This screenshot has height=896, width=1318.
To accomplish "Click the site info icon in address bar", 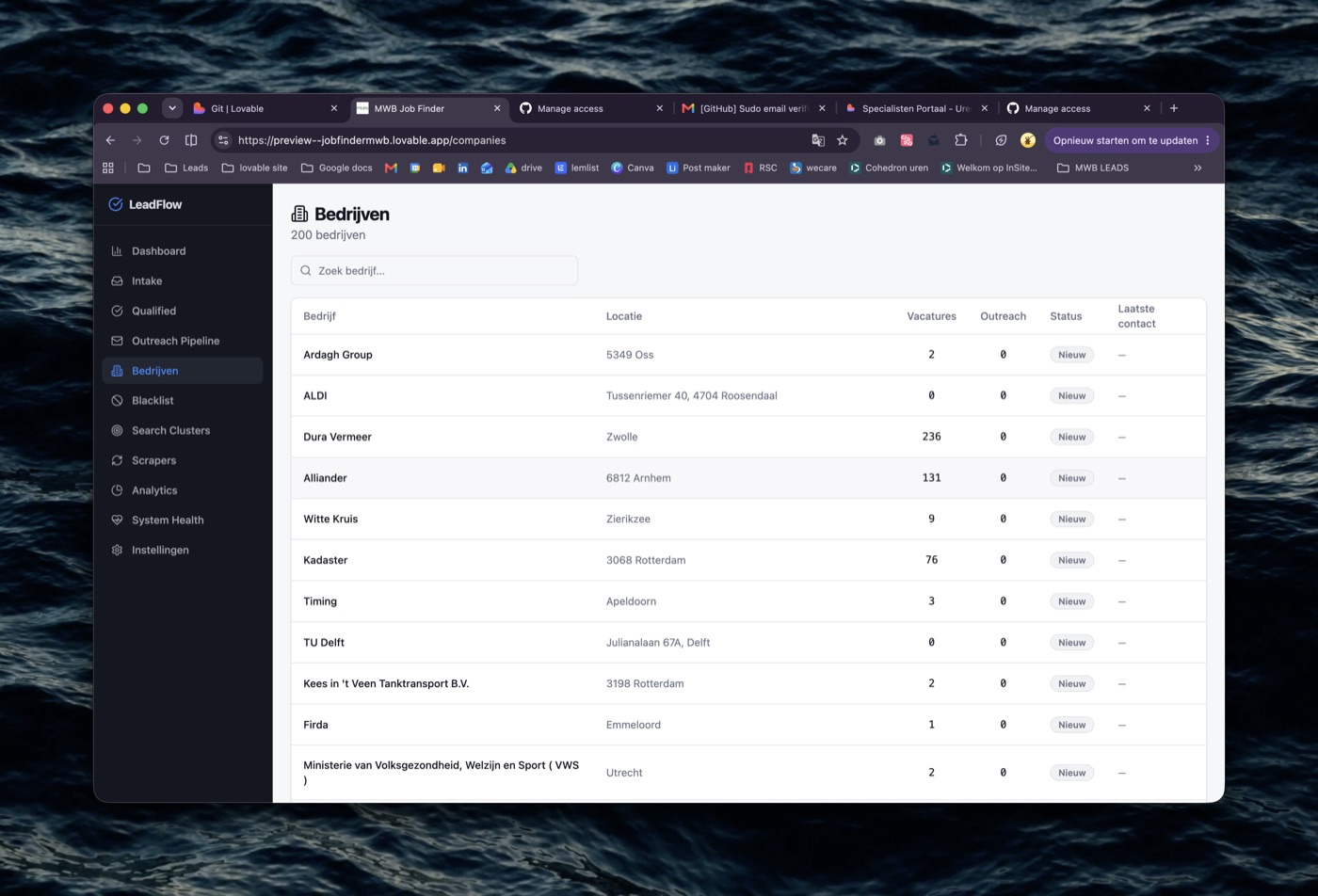I will (223, 140).
